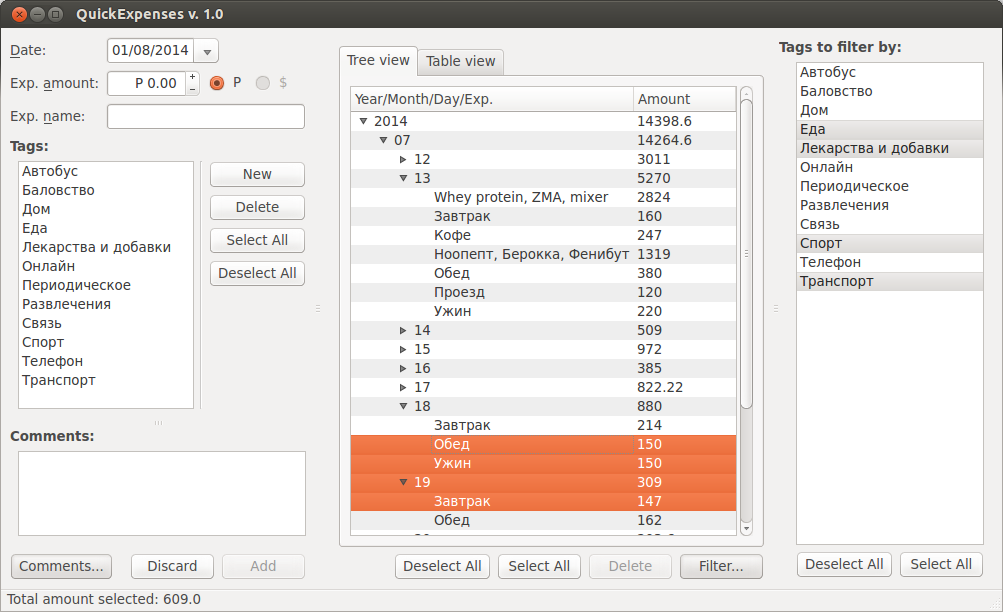Image resolution: width=1003 pixels, height=612 pixels.
Task: Click the Discard button
Action: click(172, 567)
